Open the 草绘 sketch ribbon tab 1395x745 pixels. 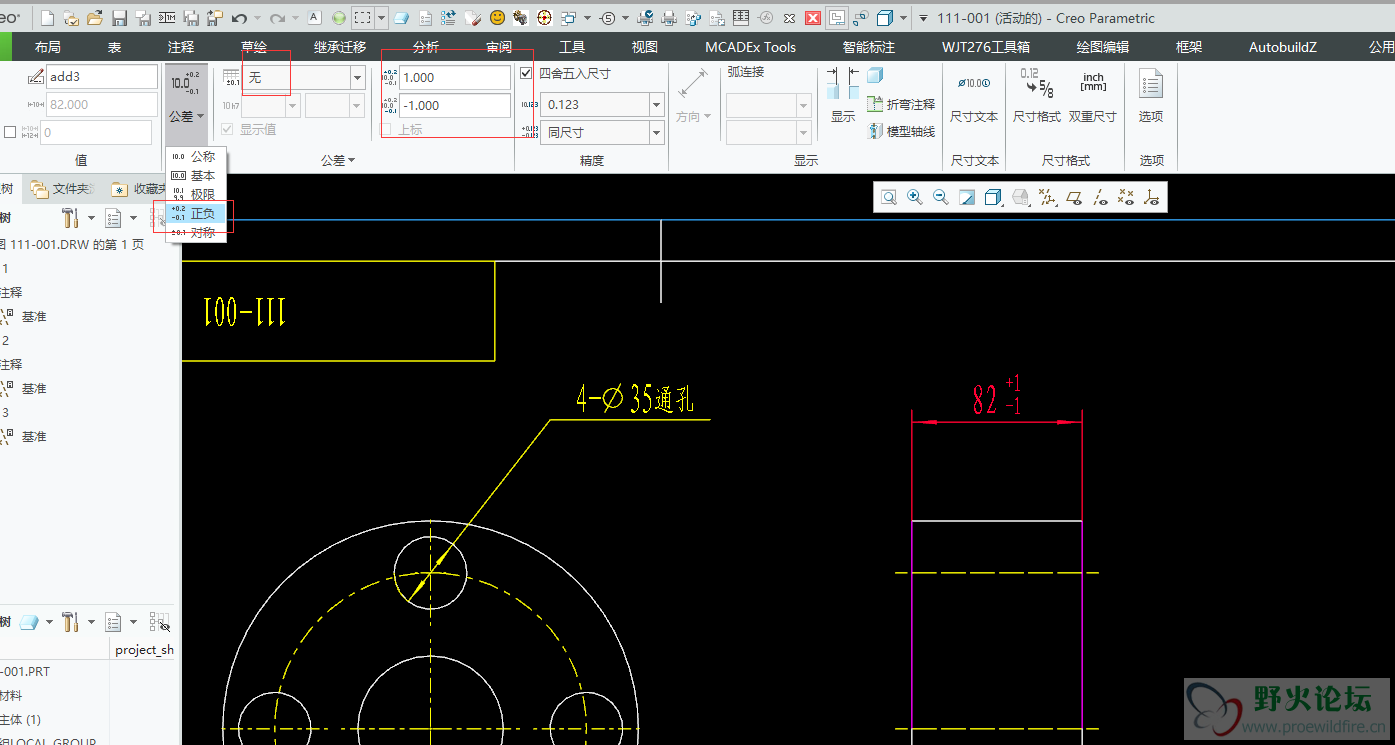coord(254,47)
